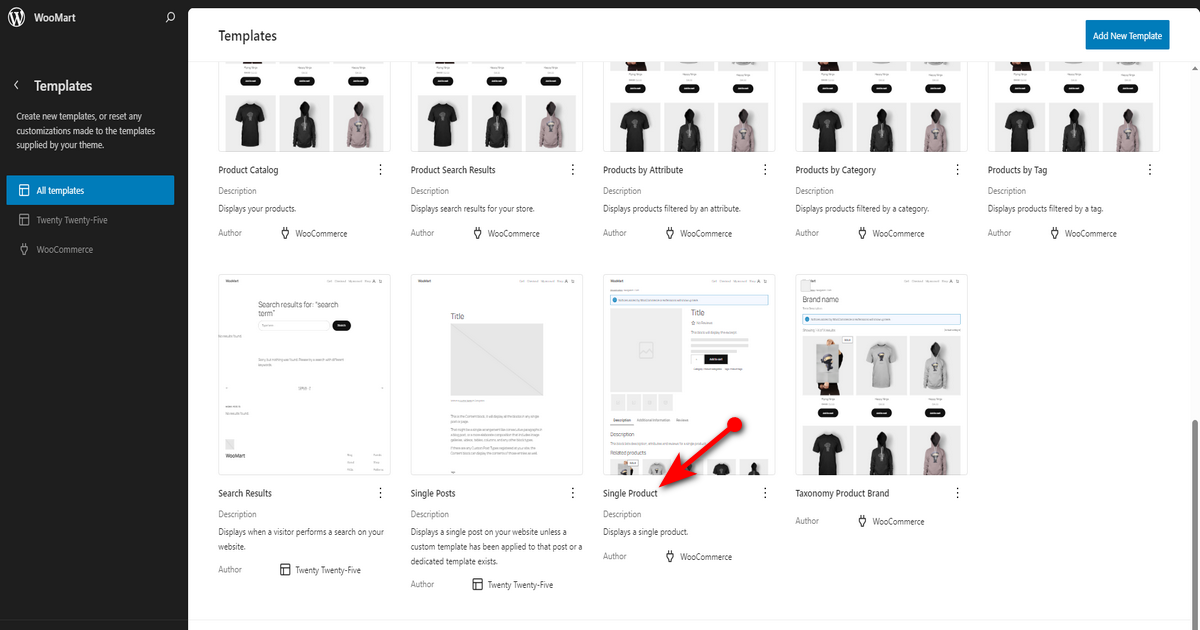1200x630 pixels.
Task: Go back using the chevron beside Templates
Action: pyautogui.click(x=16, y=86)
